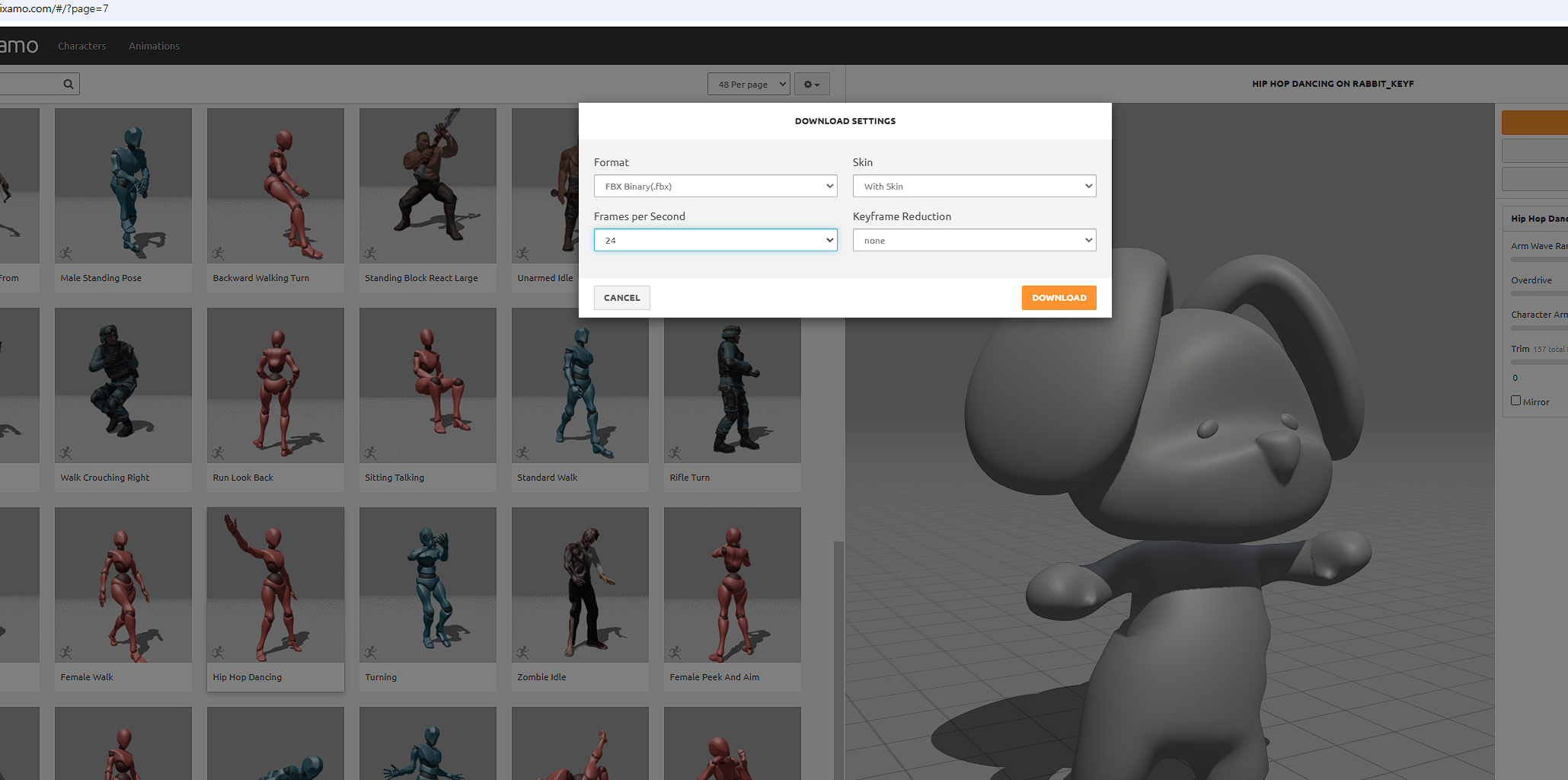Cancel the download settings dialog
Image resolution: width=1568 pixels, height=780 pixels.
622,298
